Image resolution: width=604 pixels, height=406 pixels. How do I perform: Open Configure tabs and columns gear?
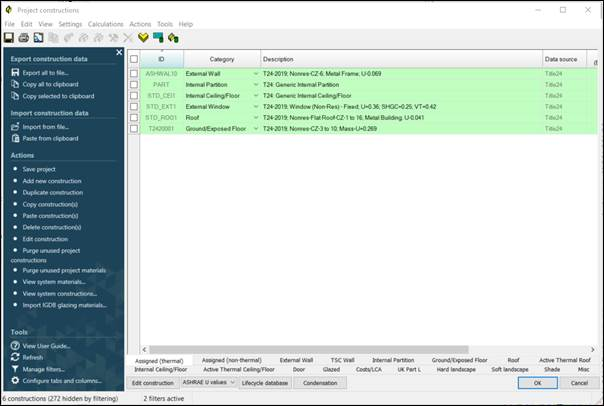tap(15, 381)
